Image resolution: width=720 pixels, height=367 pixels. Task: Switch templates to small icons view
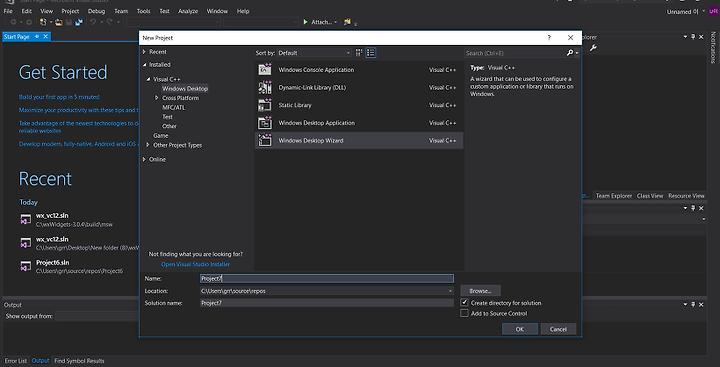coord(359,53)
